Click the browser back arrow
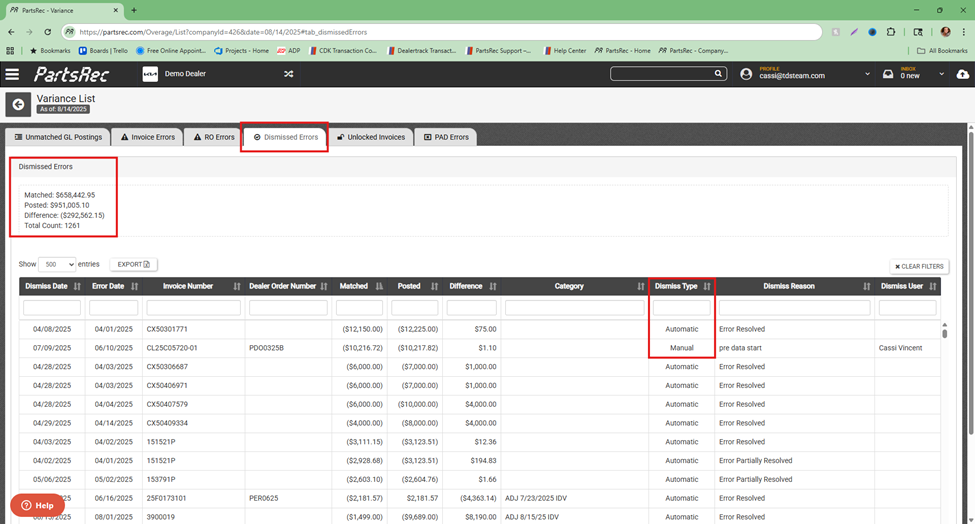The image size is (975, 524). 11,32
